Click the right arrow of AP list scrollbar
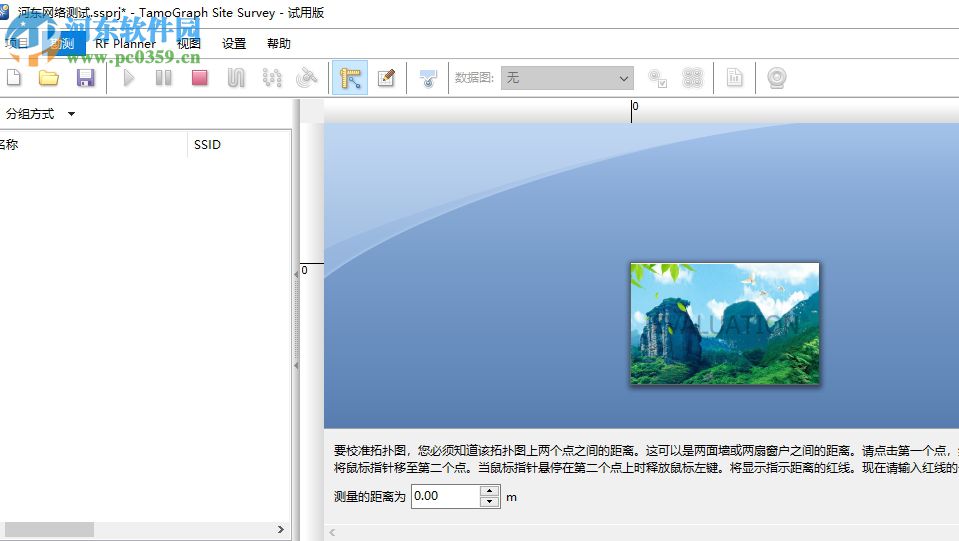This screenshot has width=959, height=541. click(281, 529)
